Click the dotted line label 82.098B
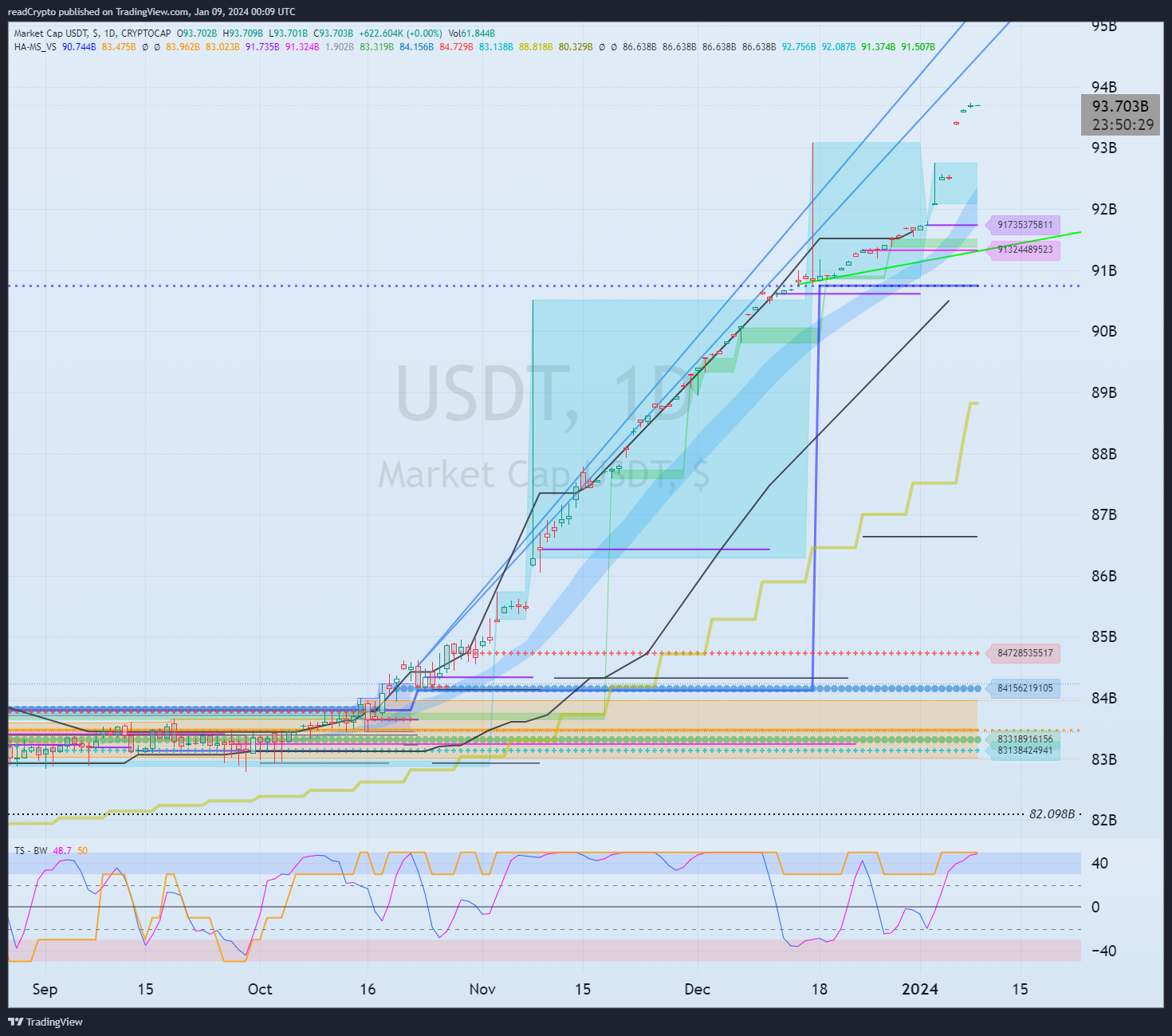Viewport: 1172px width, 1036px height. point(1052,814)
